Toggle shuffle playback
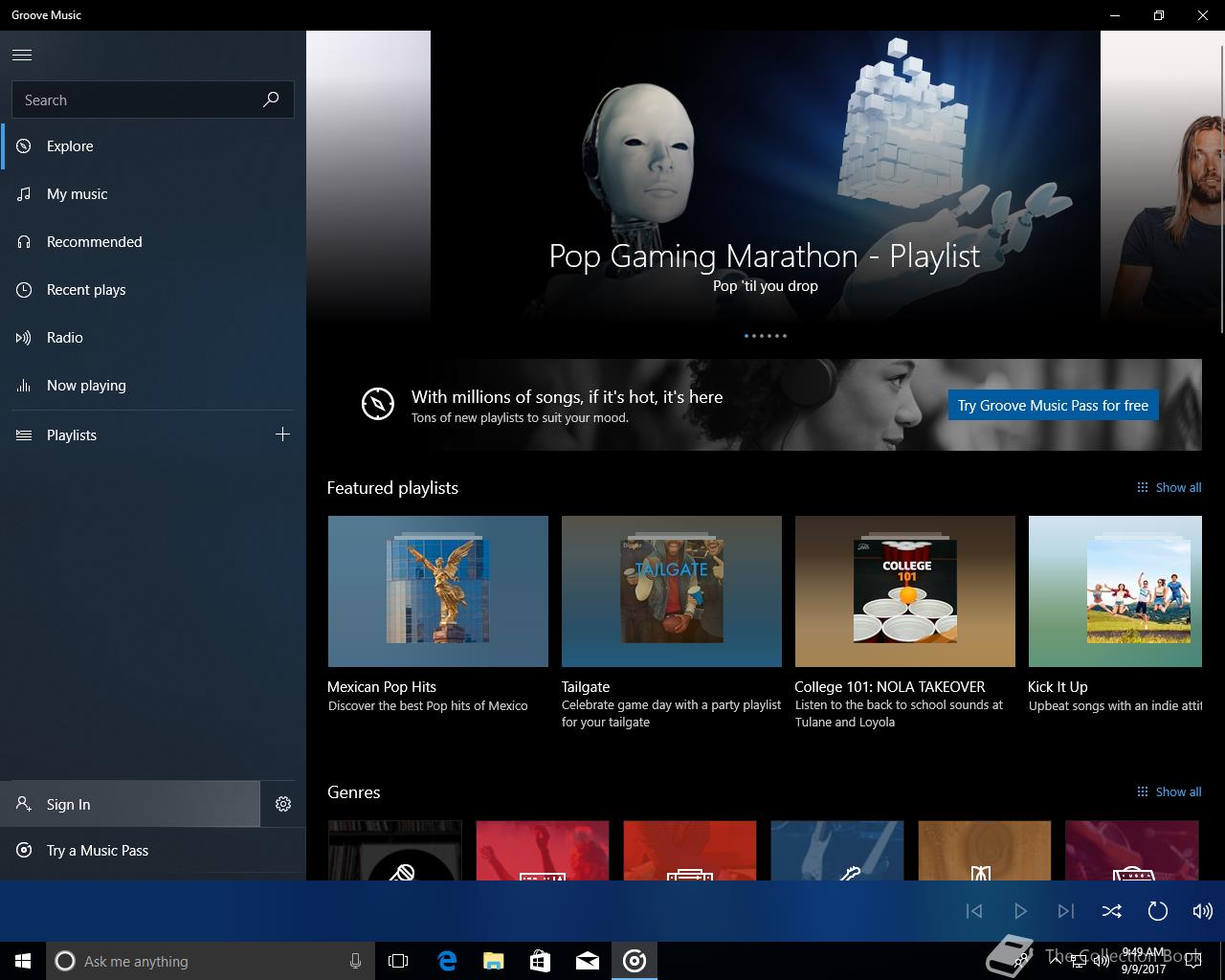The width and height of the screenshot is (1225, 980). (1111, 911)
